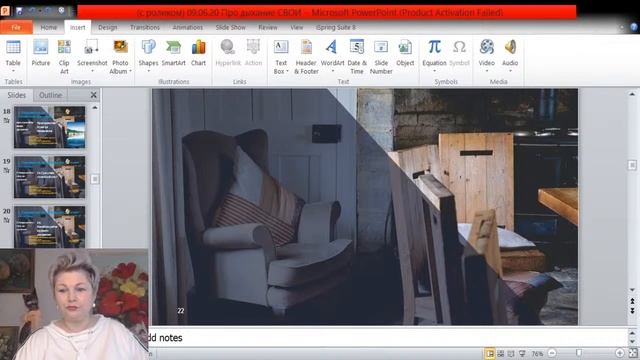
Task: Click the Action icon
Action: (x=253, y=47)
